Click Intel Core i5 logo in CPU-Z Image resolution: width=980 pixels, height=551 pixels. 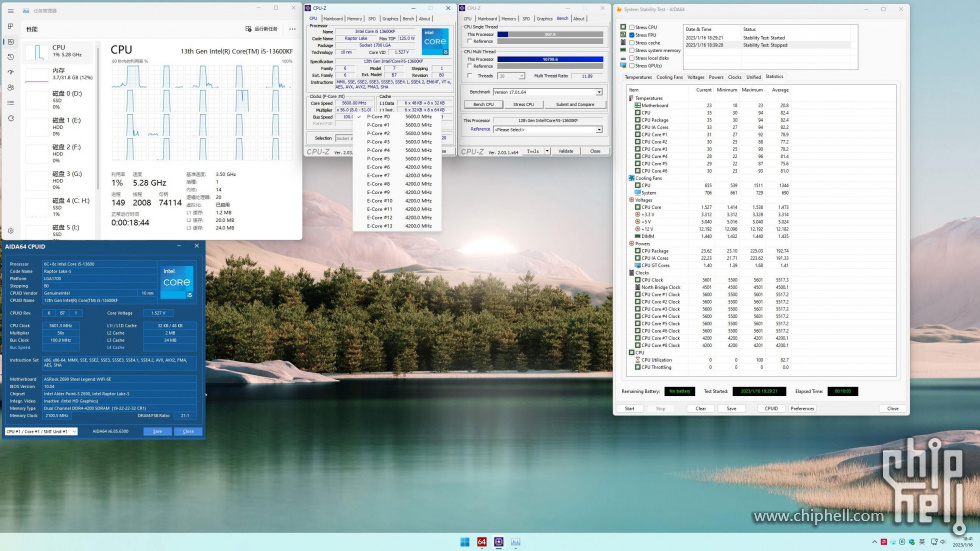pyautogui.click(x=435, y=41)
